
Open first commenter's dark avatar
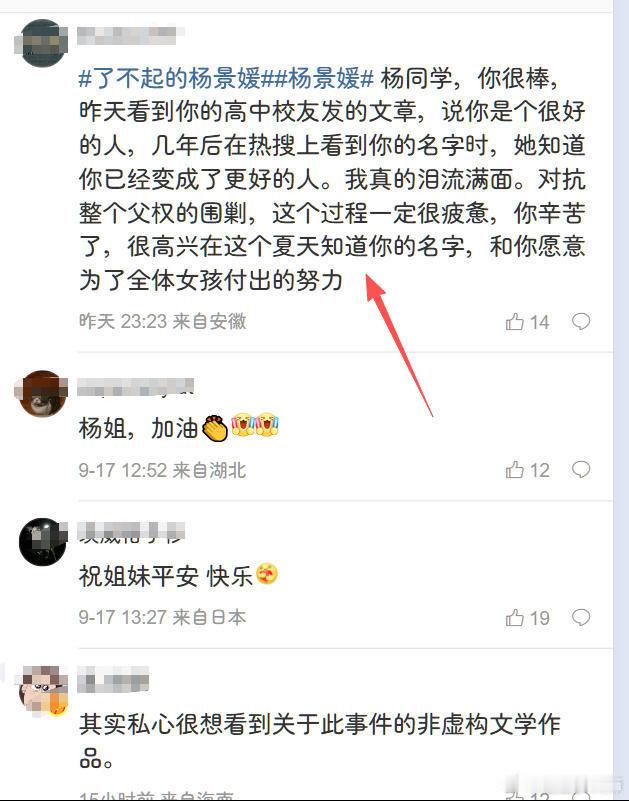coord(42,43)
